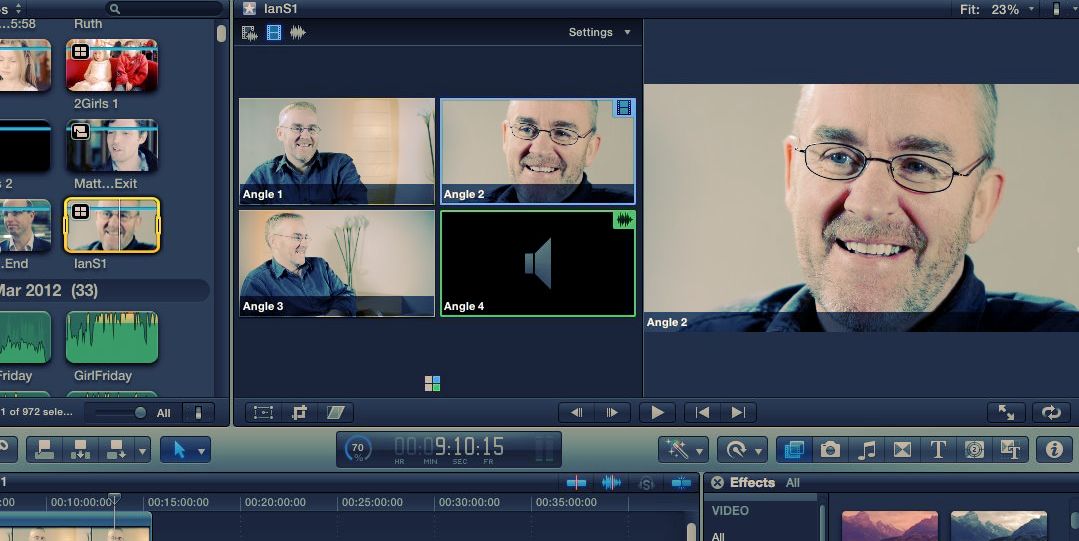The height and width of the screenshot is (541, 1079).
Task: Enable video-only angle switching
Action: click(x=274, y=32)
